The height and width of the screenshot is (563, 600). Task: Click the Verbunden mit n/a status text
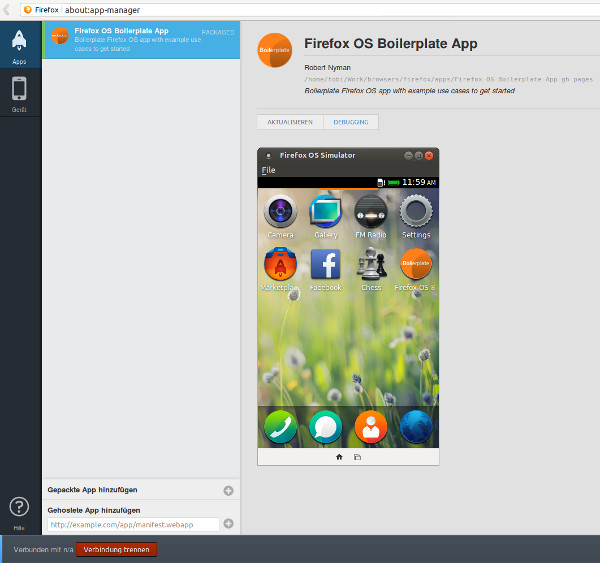click(43, 550)
